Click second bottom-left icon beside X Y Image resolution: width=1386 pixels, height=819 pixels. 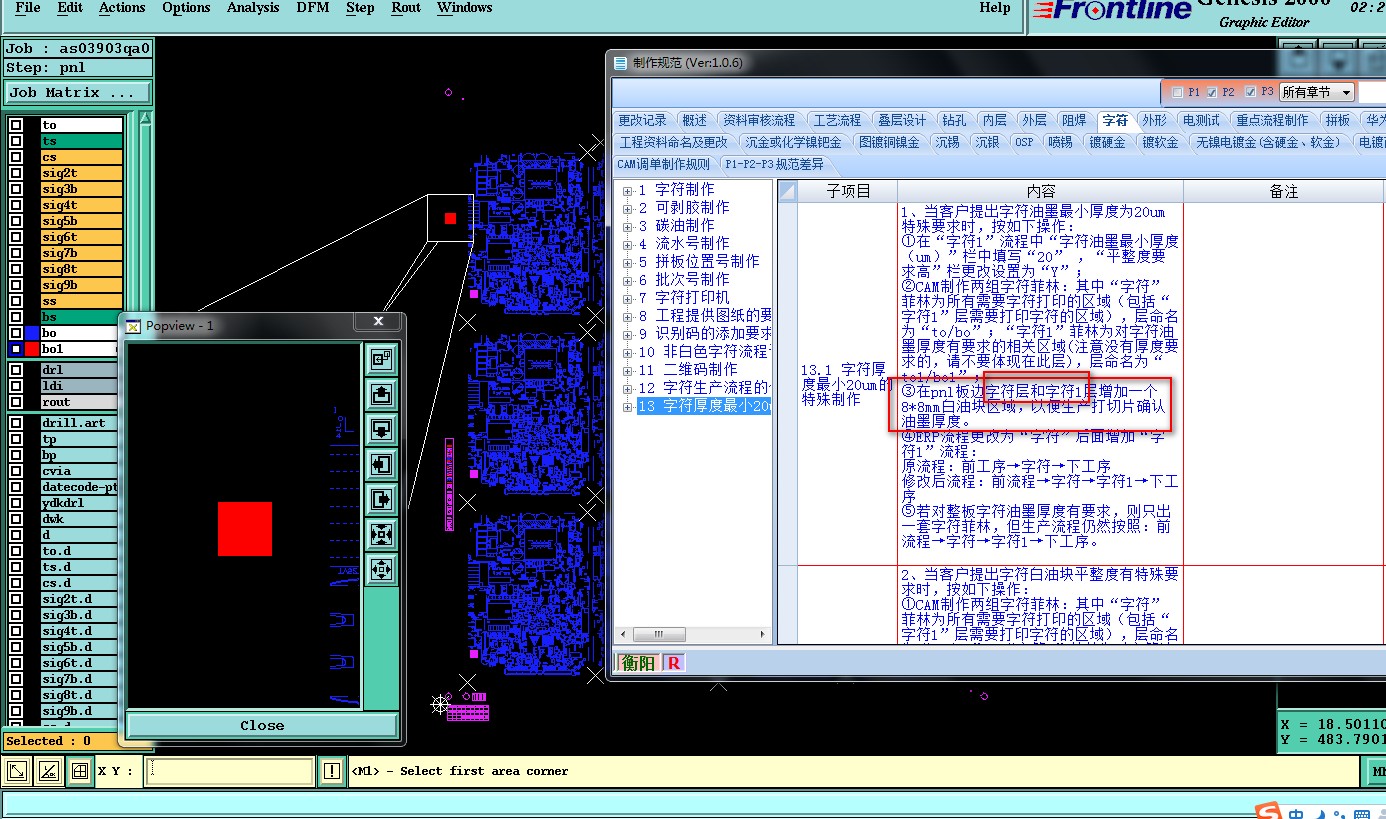47,771
